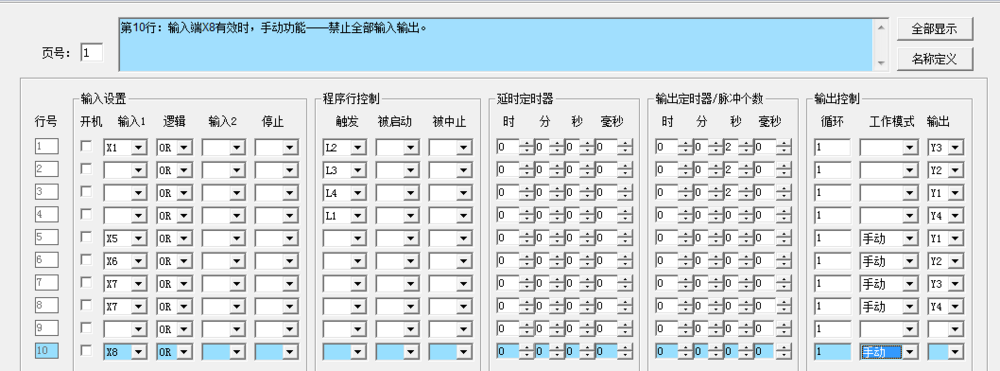Open 停止 dropdown in row 1

click(x=277, y=147)
